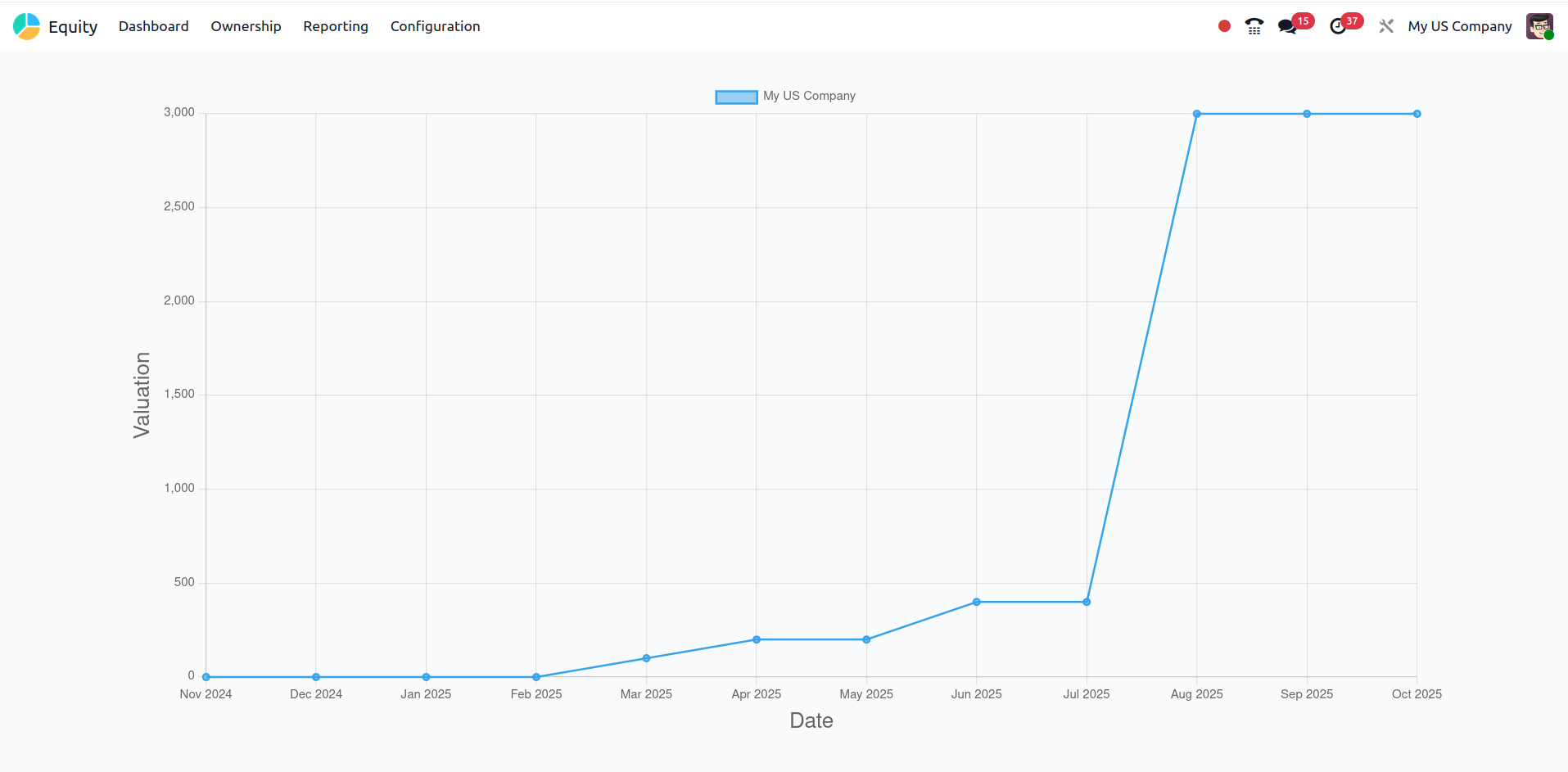
Task: Open the activities clock icon
Action: (1338, 26)
